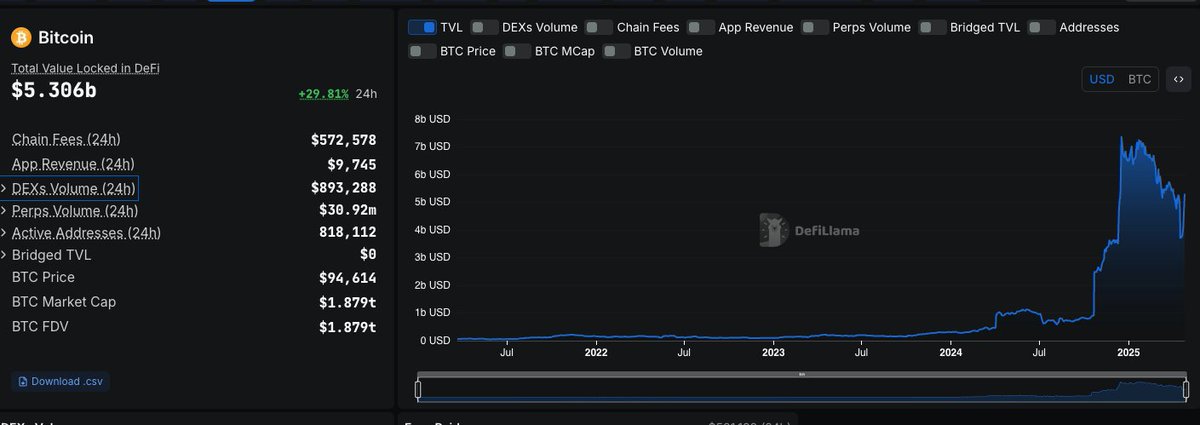
Task: Turn on BTC Price chart toggle
Action: pos(422,51)
